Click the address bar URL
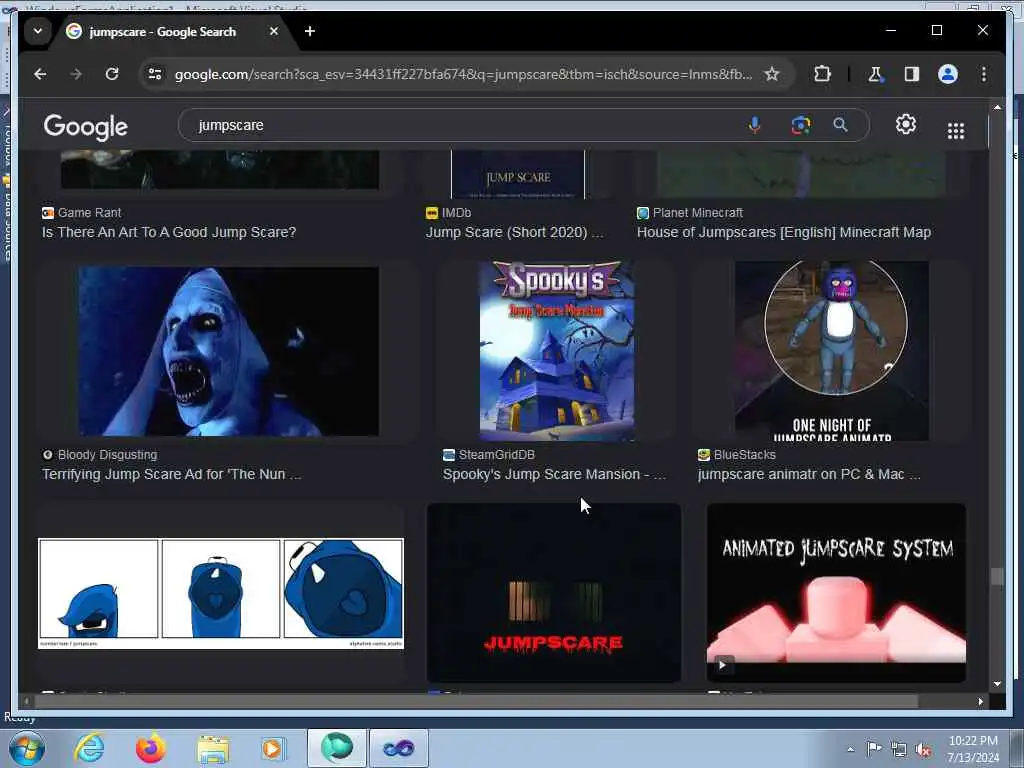Screen dimensions: 1024x768 462,74
